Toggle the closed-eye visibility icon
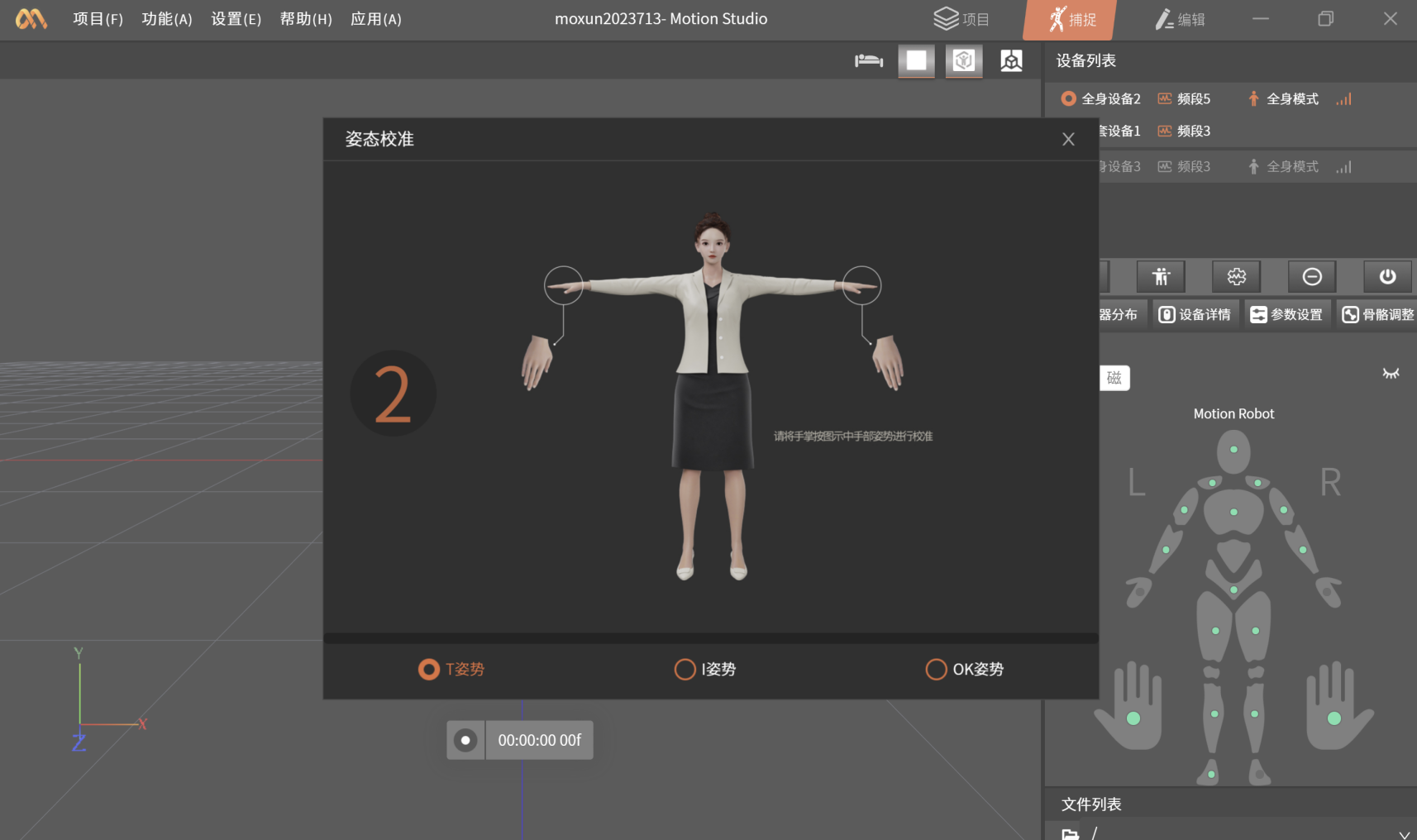 coord(1391,374)
